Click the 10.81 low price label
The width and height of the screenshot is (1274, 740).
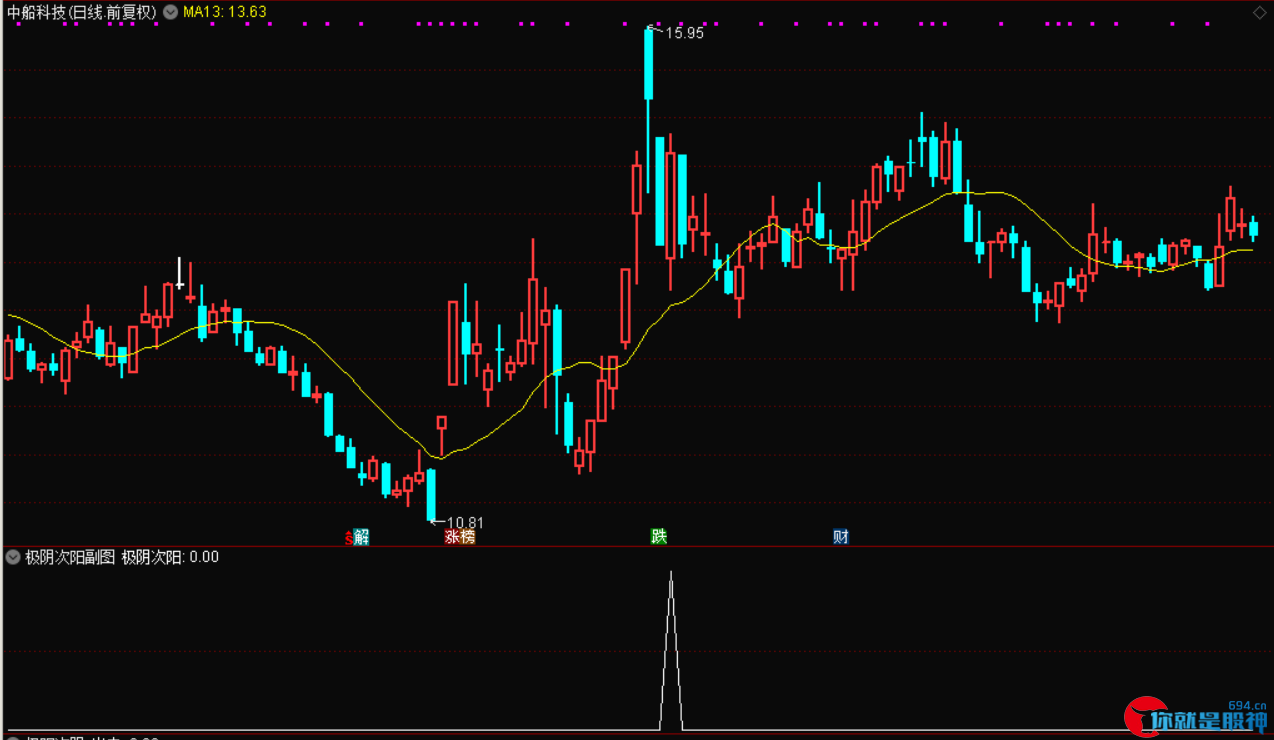coord(465,522)
